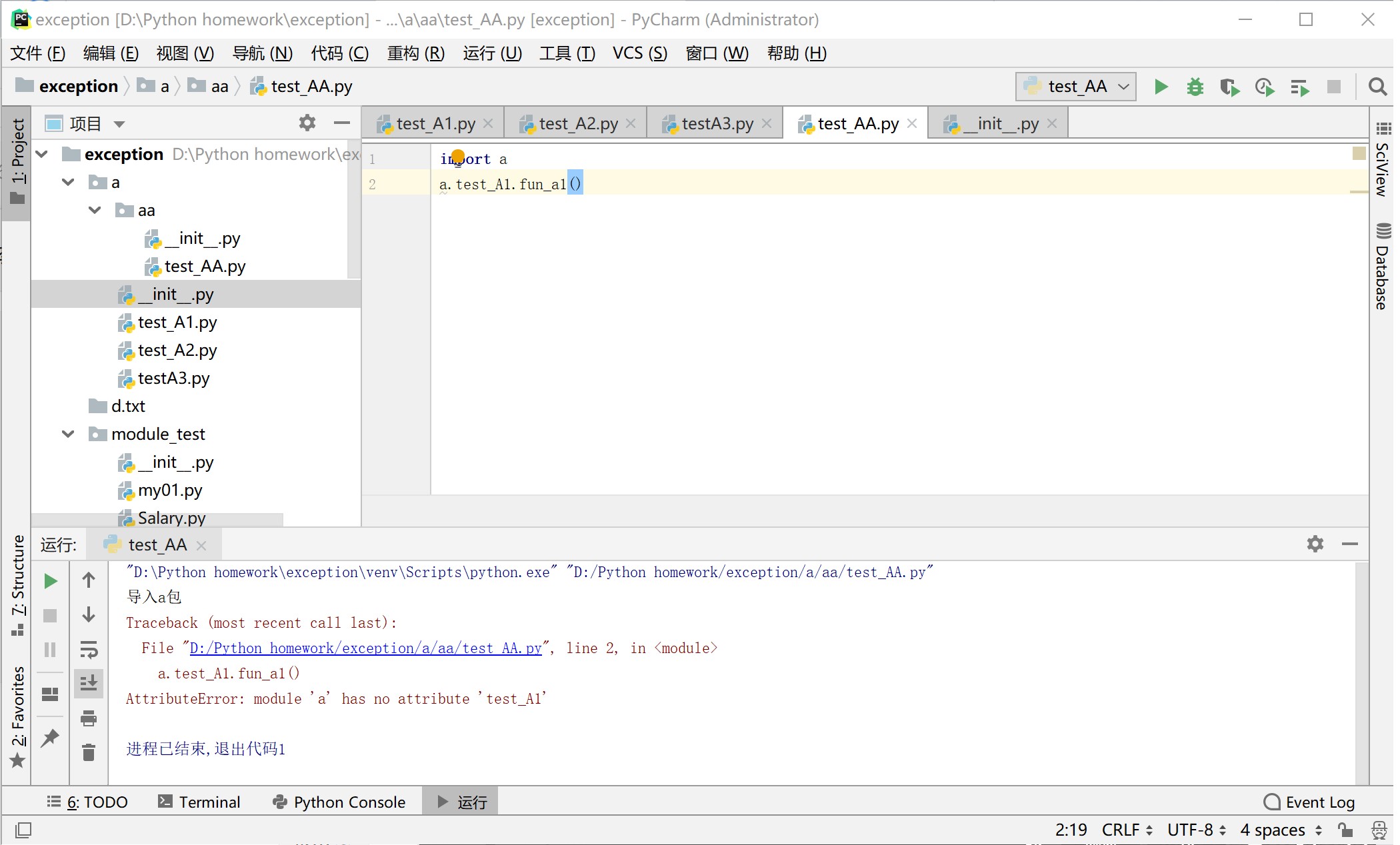This screenshot has width=1400, height=845.
Task: Collapse the module_test folder
Action: tap(68, 434)
